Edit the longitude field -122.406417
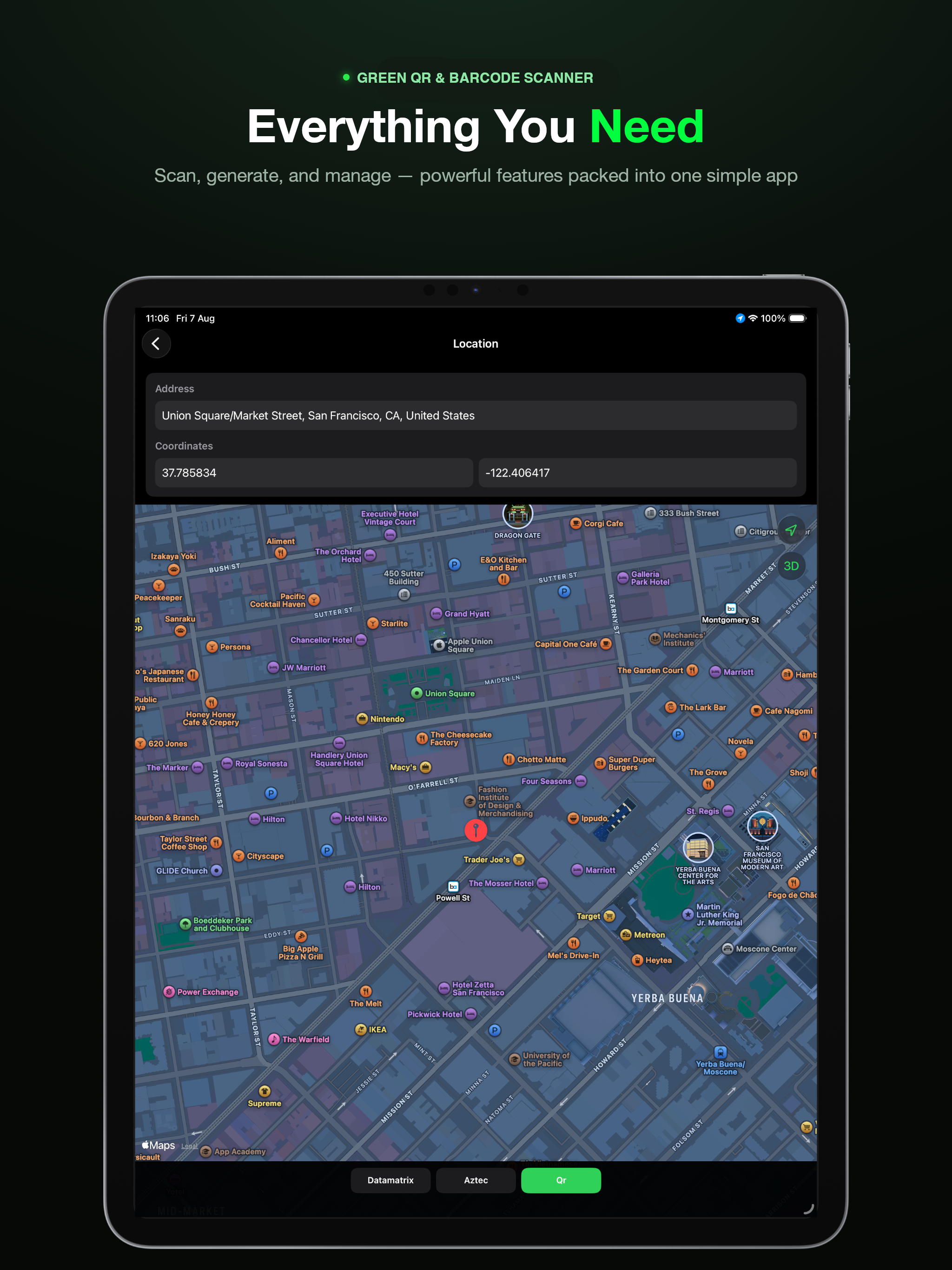 637,472
